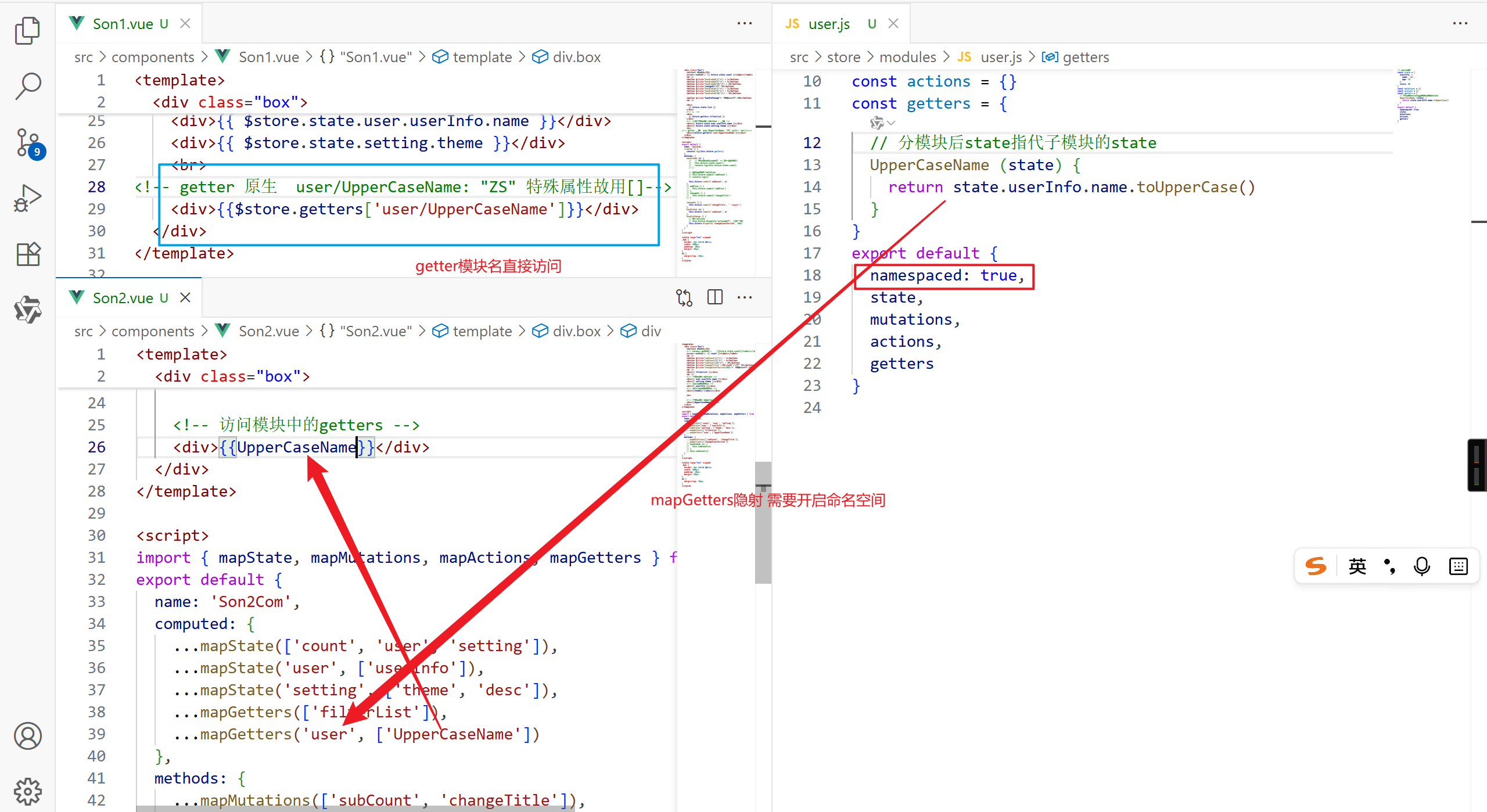This screenshot has width=1487, height=812.
Task: Open Source Control with 9 badge
Action: coord(27,143)
